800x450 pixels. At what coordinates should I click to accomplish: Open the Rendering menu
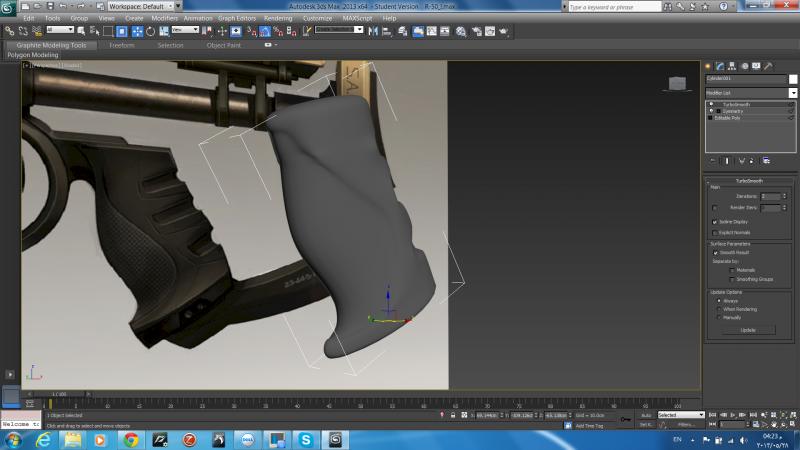[278, 18]
